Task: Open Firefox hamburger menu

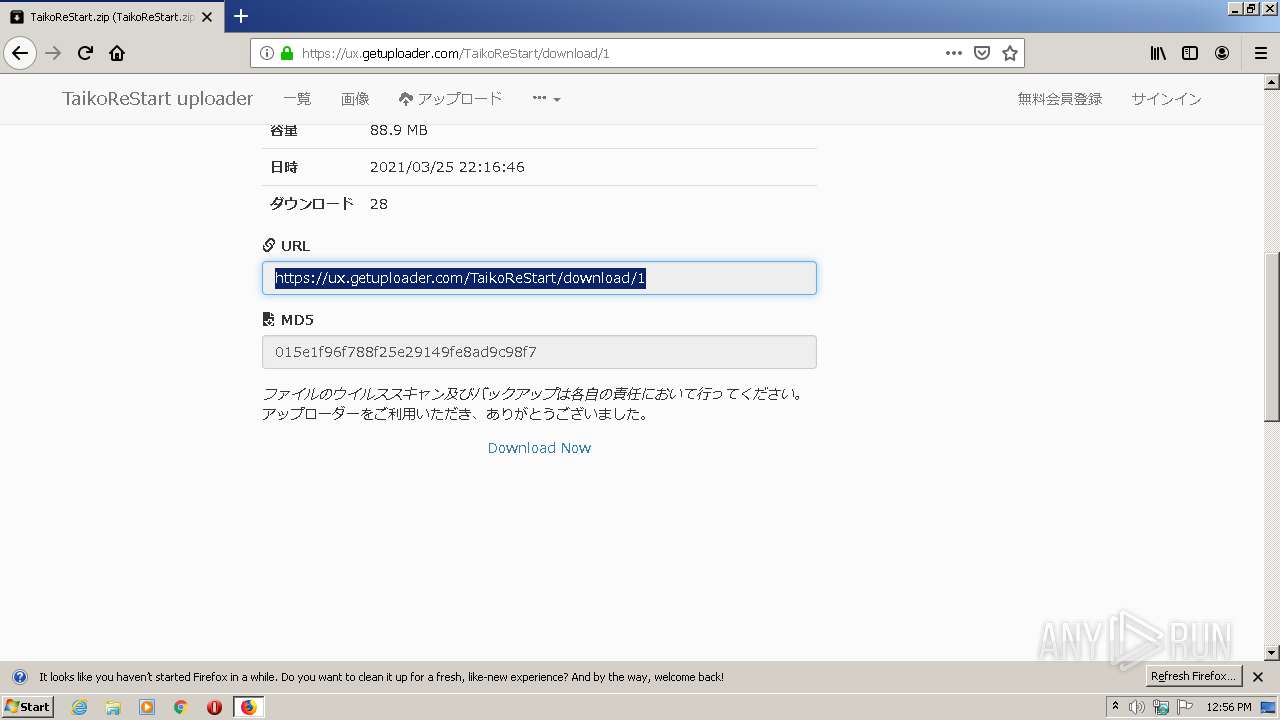Action: (1261, 53)
